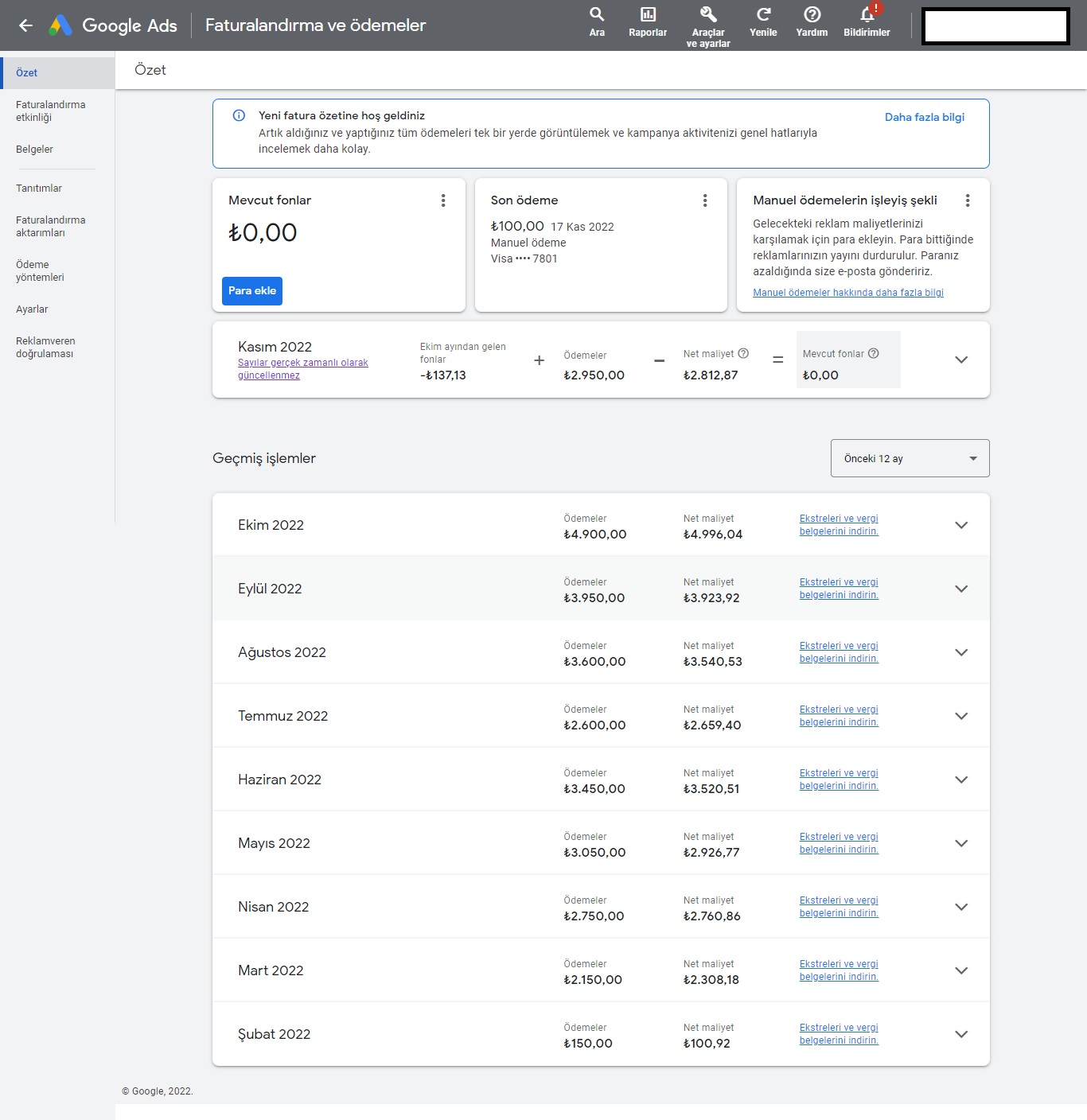Download Mart 2022 statements and tax documents

pyautogui.click(x=839, y=970)
